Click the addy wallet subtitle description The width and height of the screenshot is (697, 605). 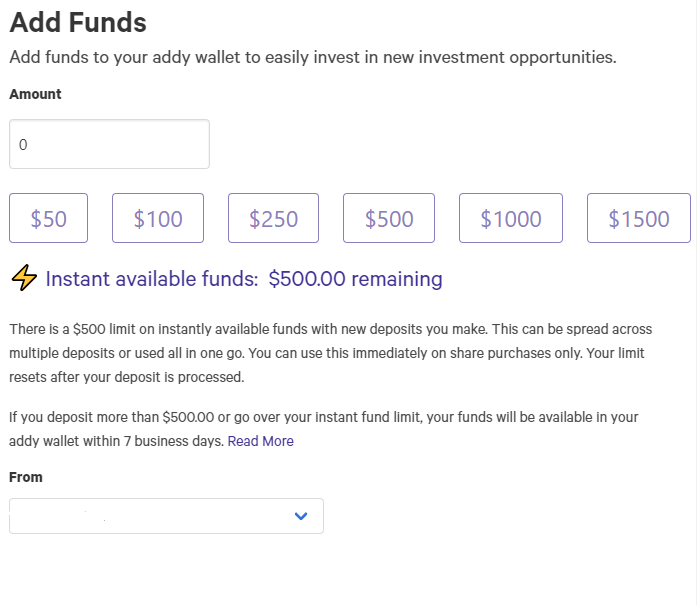(x=312, y=57)
